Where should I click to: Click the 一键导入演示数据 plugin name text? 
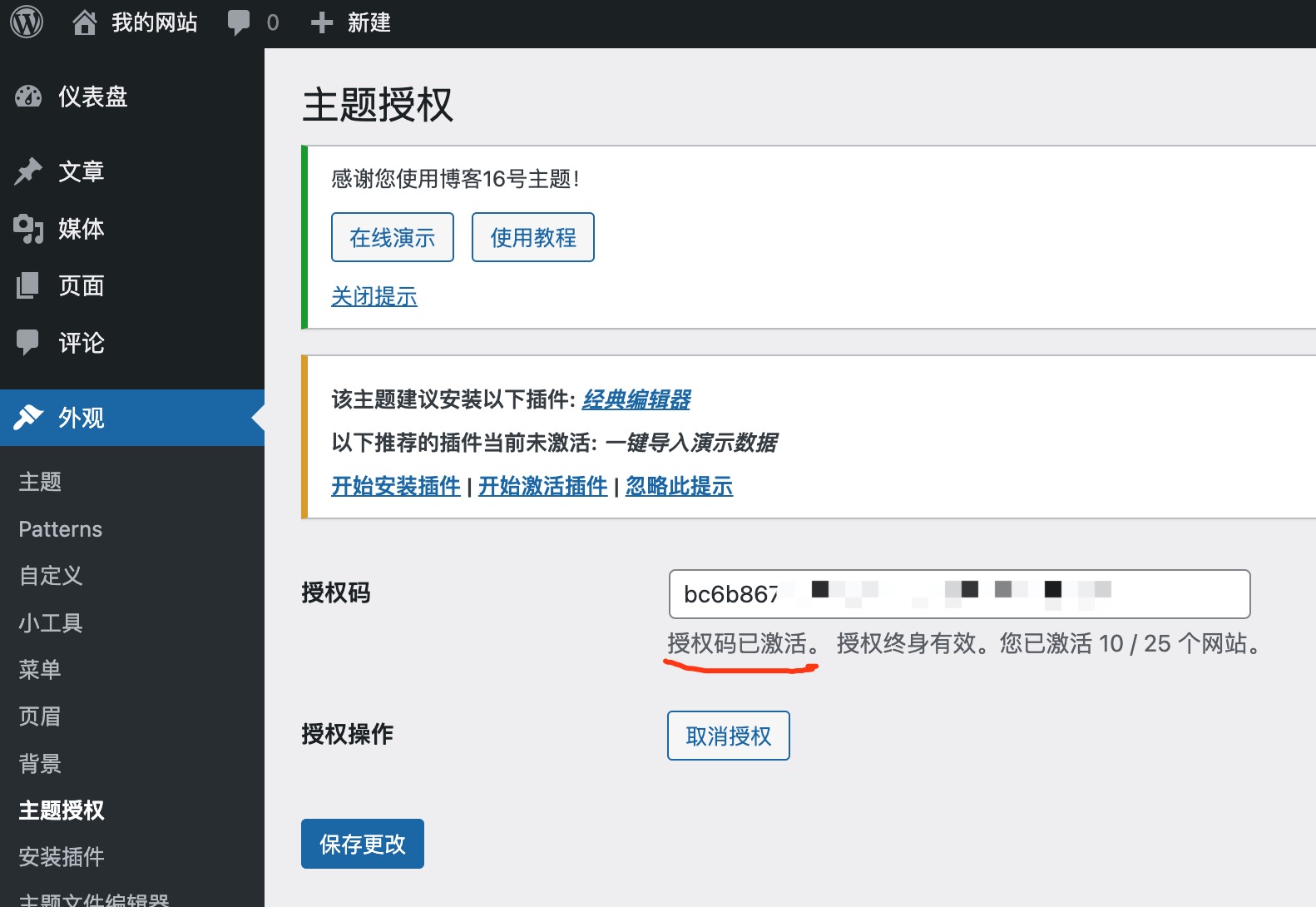click(692, 443)
